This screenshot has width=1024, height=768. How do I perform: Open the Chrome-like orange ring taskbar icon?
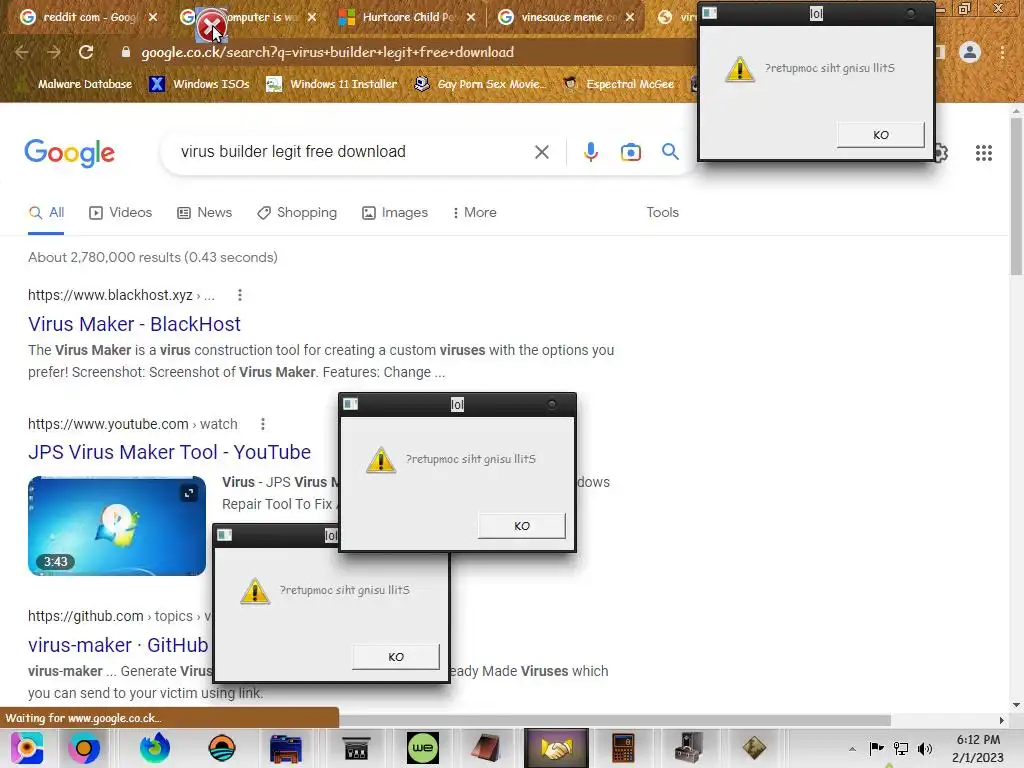tap(84, 748)
